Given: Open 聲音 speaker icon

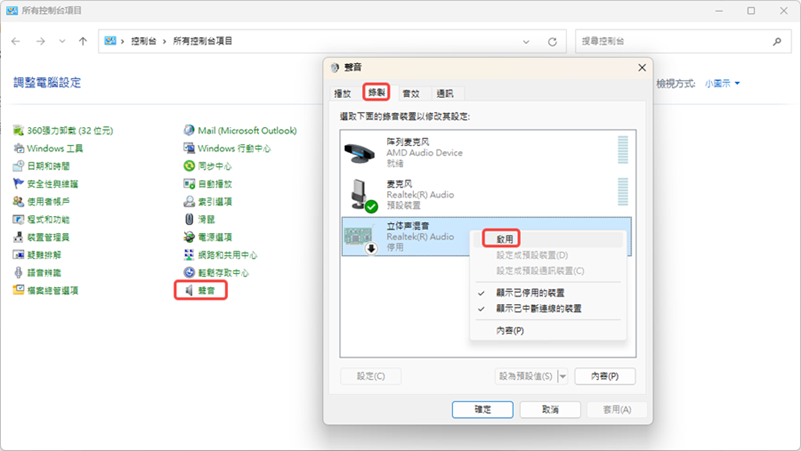Looking at the screenshot, I should pos(189,290).
